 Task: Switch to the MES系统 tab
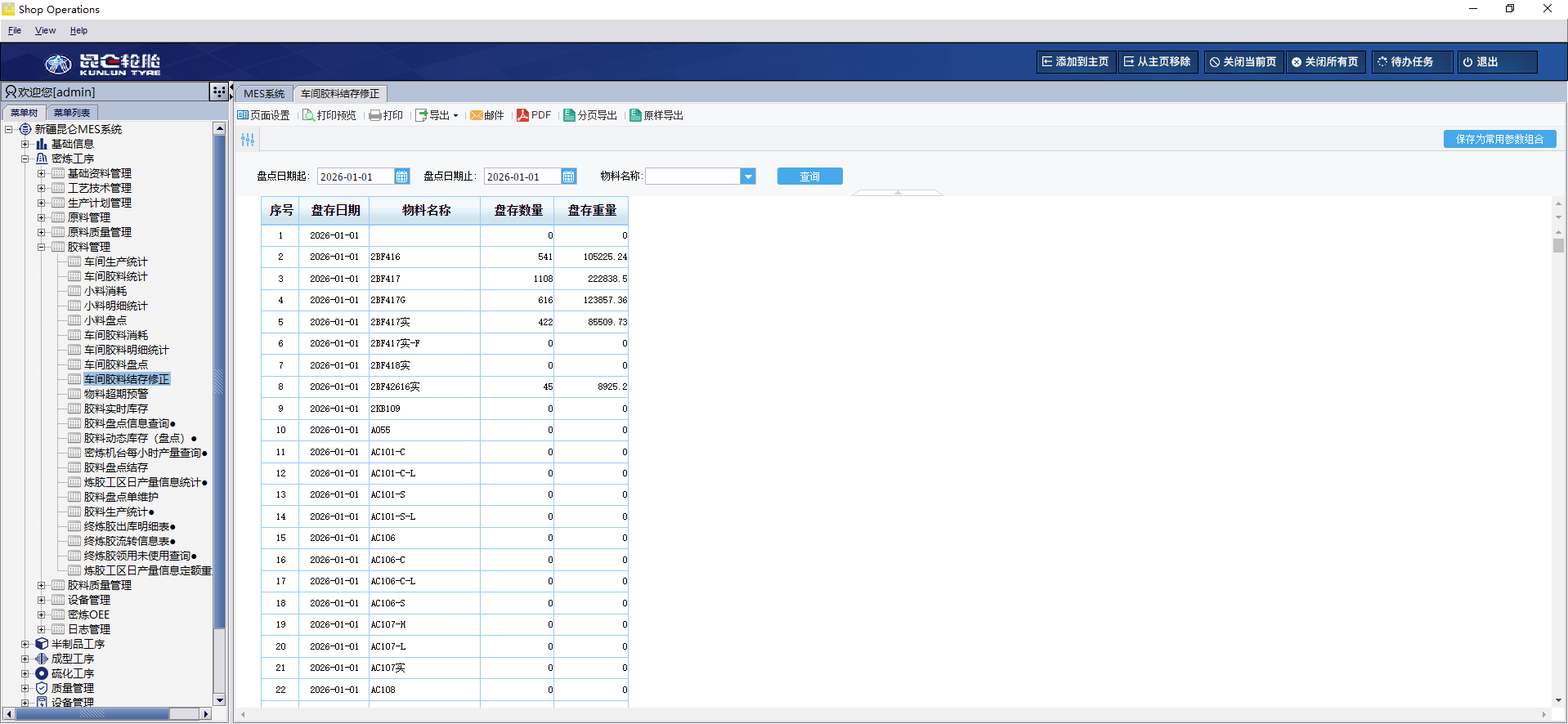[x=264, y=94]
